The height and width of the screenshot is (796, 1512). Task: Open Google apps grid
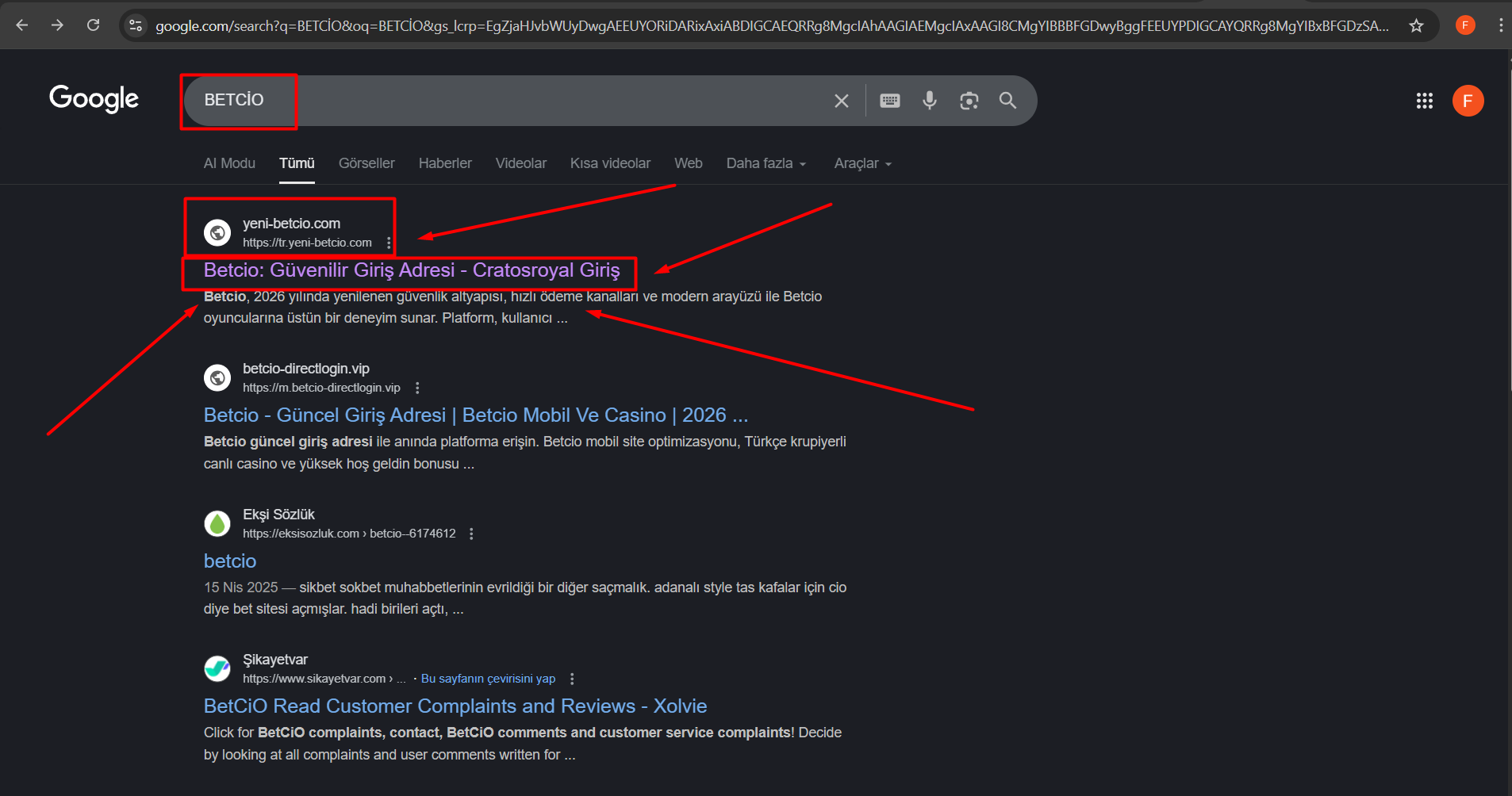(x=1425, y=101)
